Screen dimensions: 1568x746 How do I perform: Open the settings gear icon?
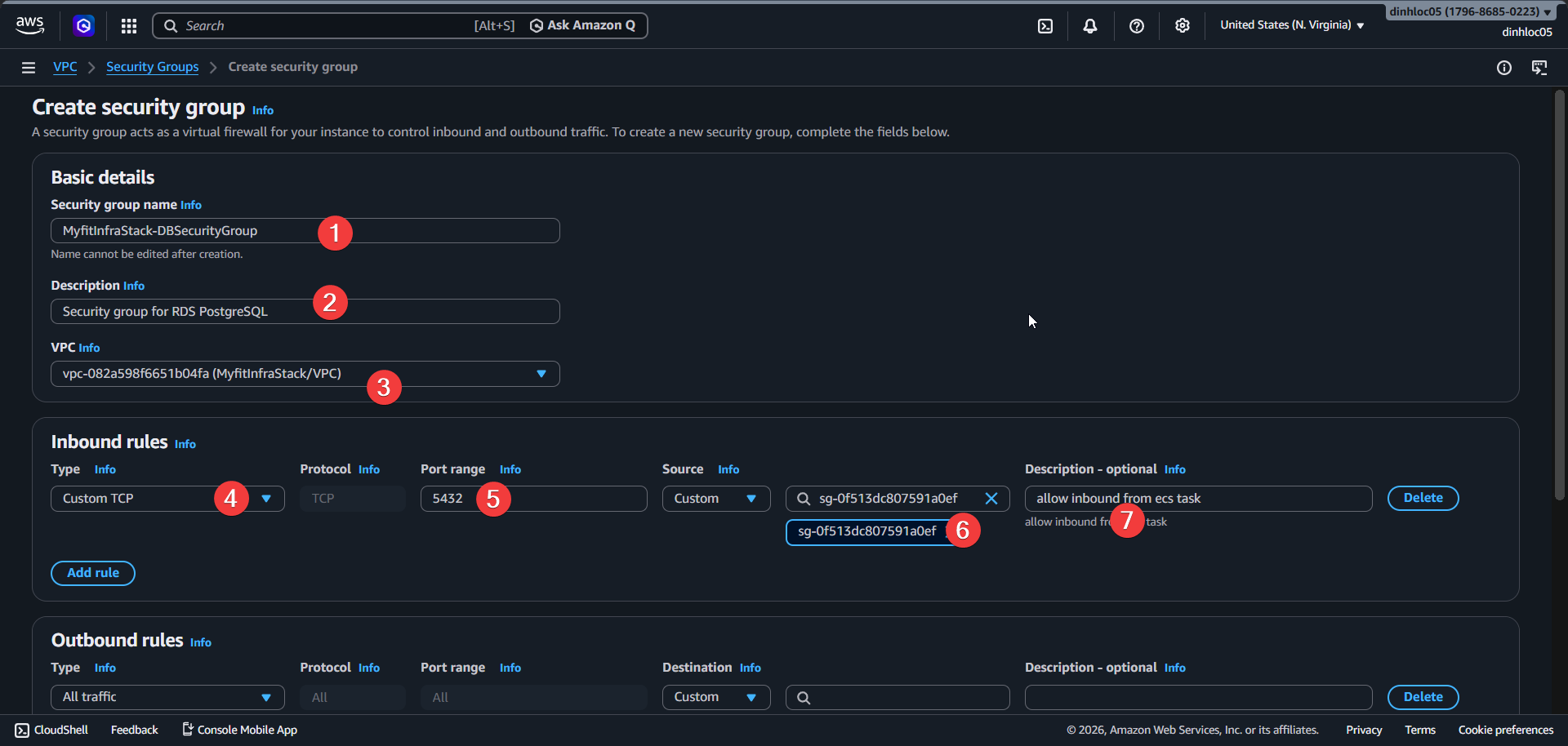click(x=1182, y=26)
